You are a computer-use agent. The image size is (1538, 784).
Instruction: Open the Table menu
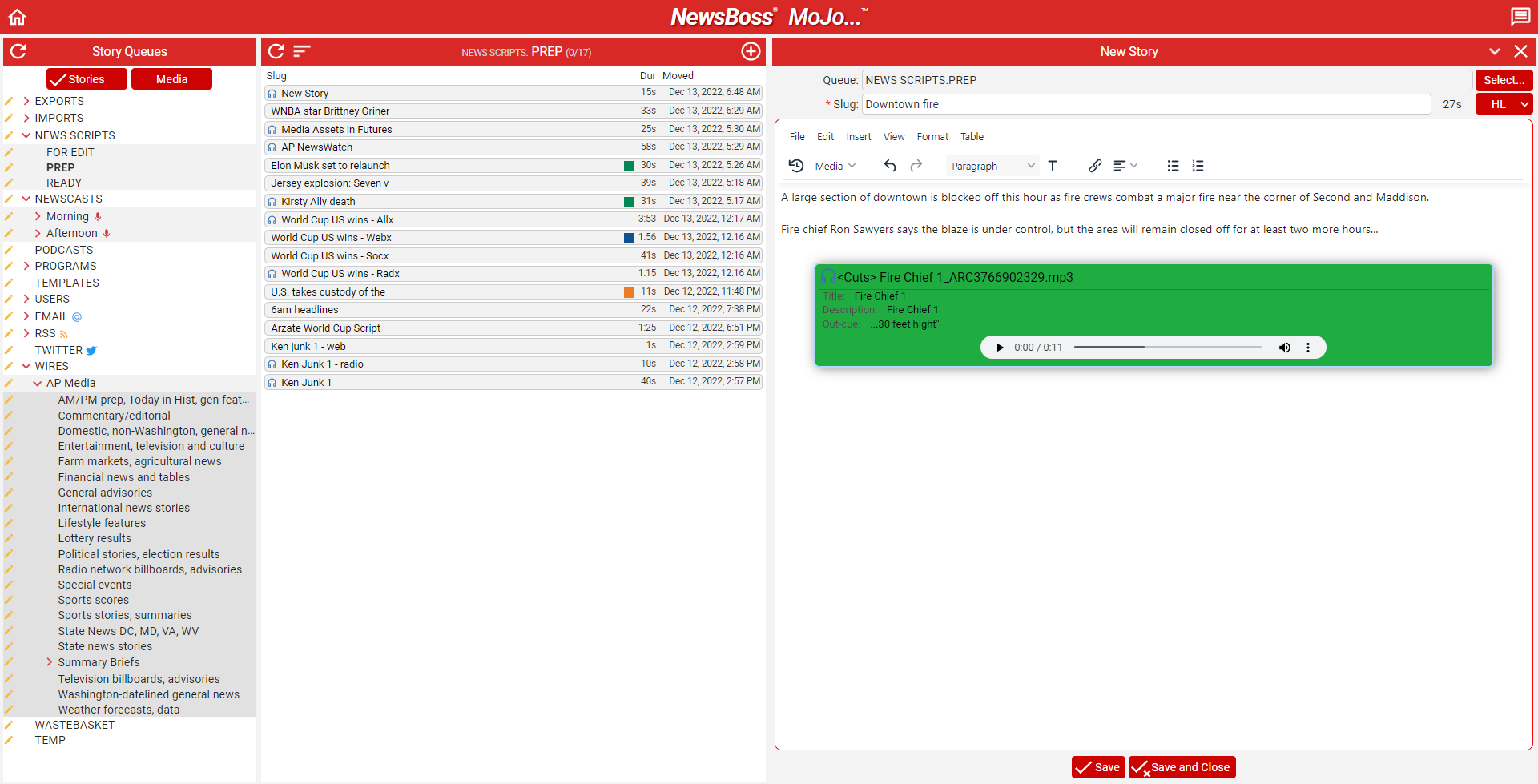972,137
